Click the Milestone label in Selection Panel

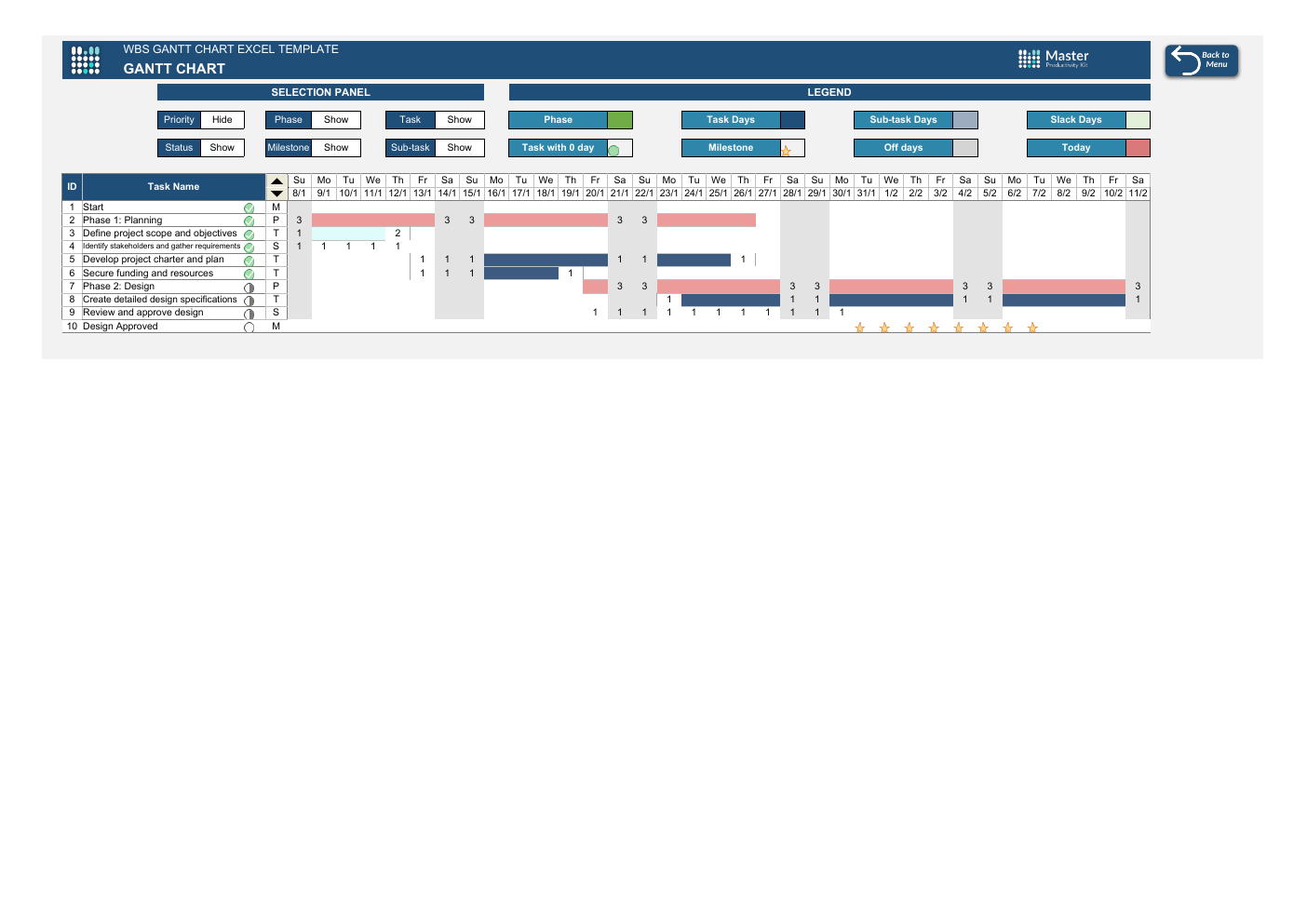coord(289,148)
